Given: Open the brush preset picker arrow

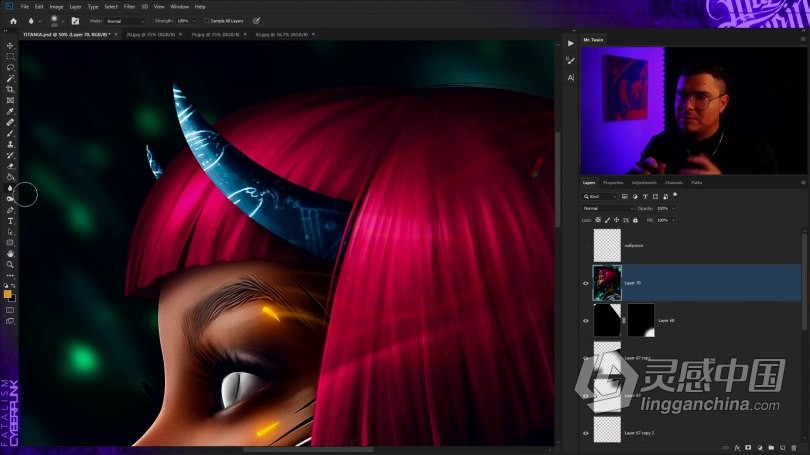Looking at the screenshot, I should 63,21.
